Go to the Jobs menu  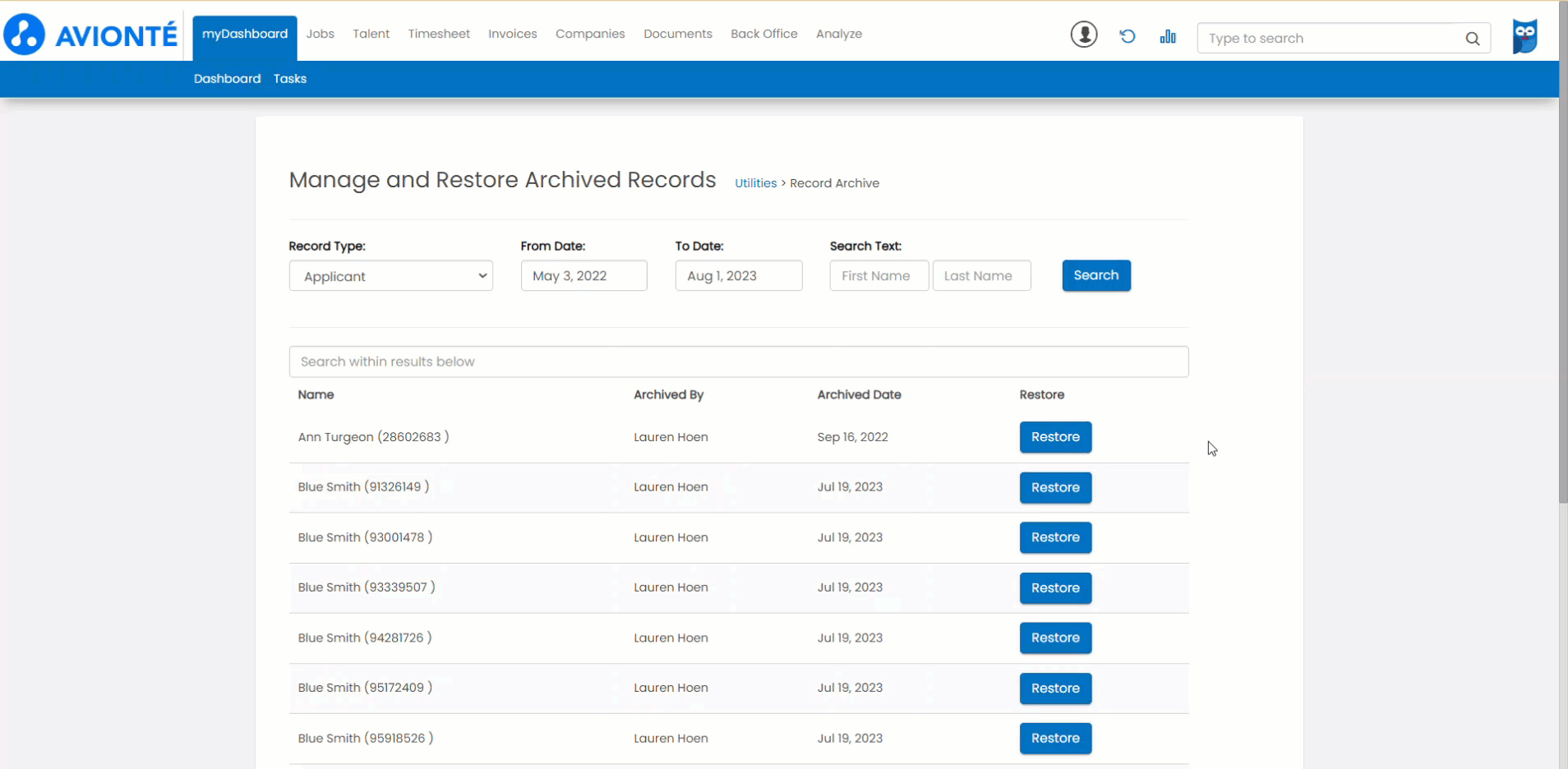point(321,34)
